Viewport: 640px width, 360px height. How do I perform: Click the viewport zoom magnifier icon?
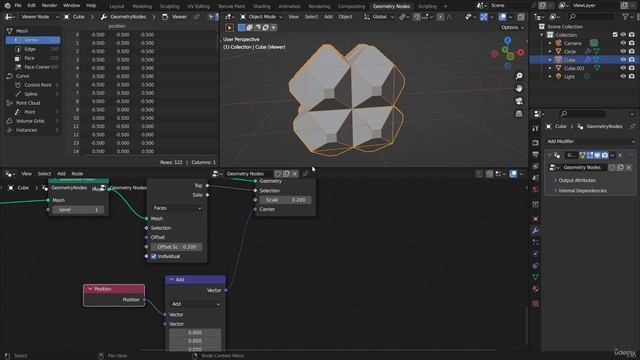[x=519, y=76]
